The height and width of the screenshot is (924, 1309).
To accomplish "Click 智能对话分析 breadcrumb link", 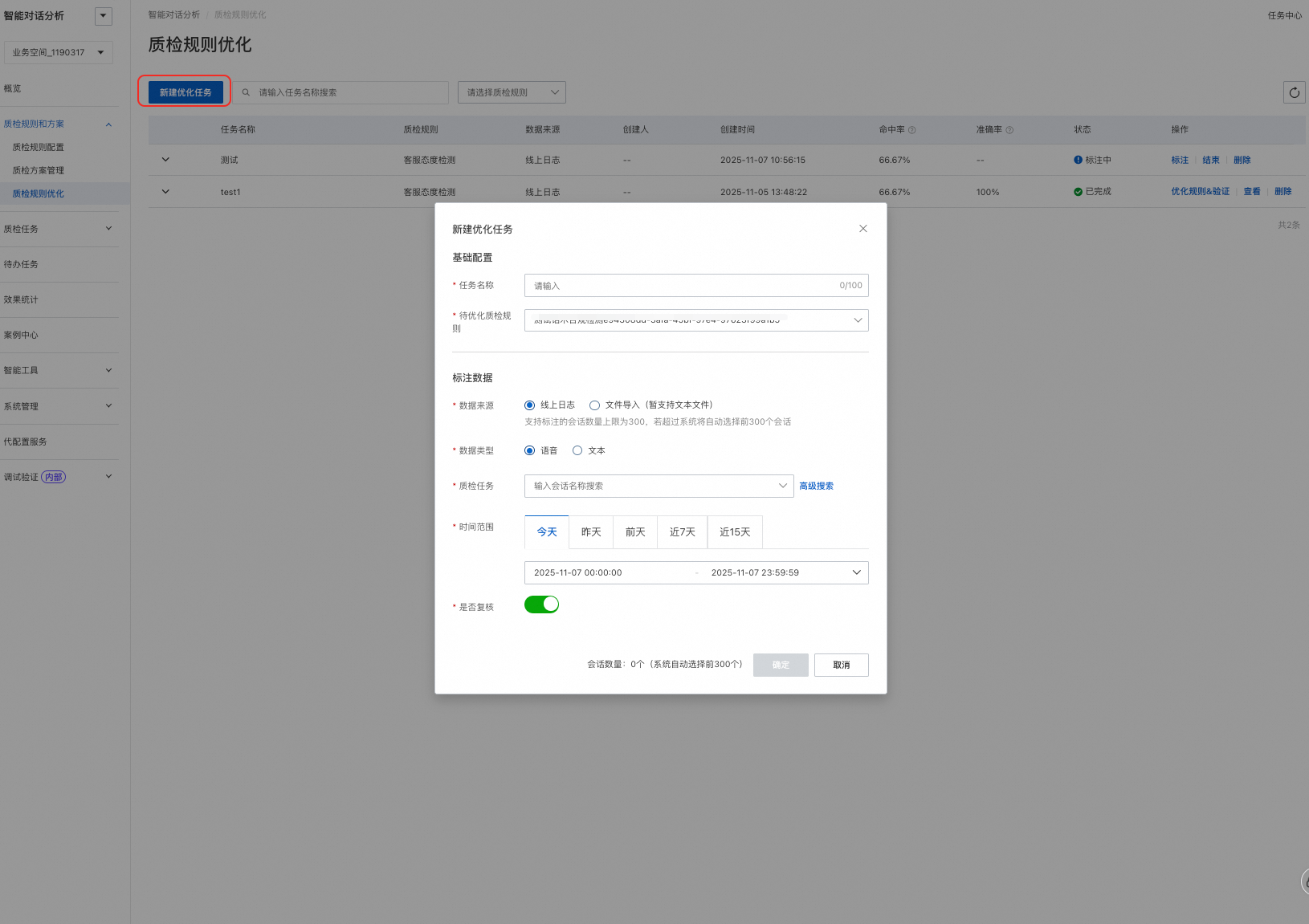I will tap(174, 14).
